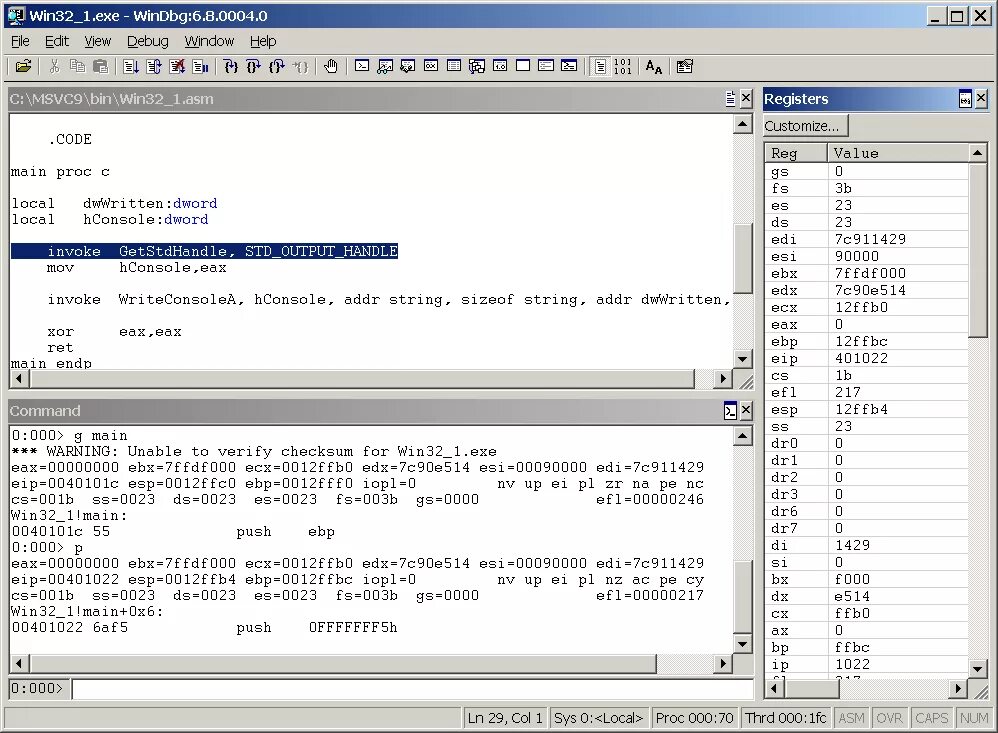Open the Registers window icon

[x=433, y=66]
